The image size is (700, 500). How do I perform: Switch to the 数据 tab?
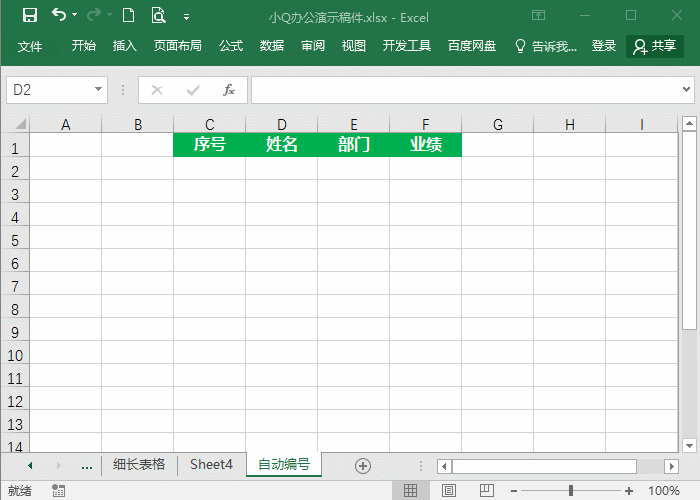tap(272, 46)
